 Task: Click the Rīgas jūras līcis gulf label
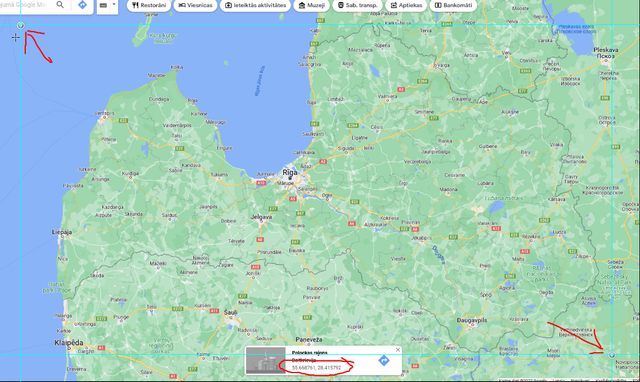pyautogui.click(x=260, y=81)
